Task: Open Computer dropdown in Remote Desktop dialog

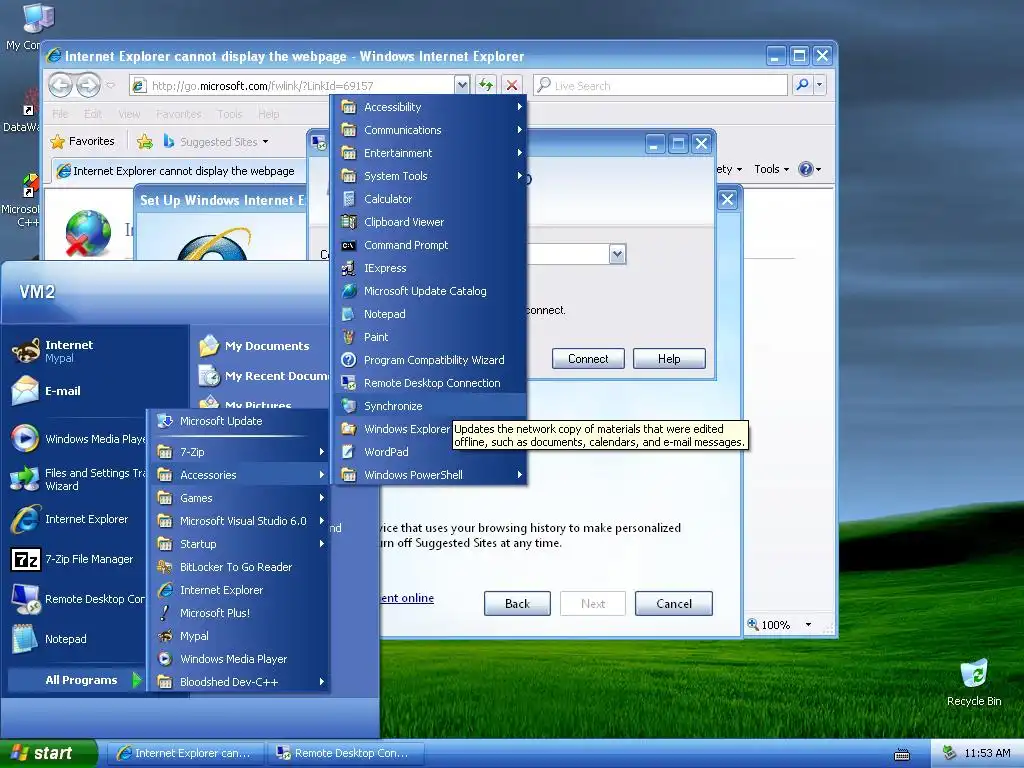Action: pyautogui.click(x=617, y=254)
